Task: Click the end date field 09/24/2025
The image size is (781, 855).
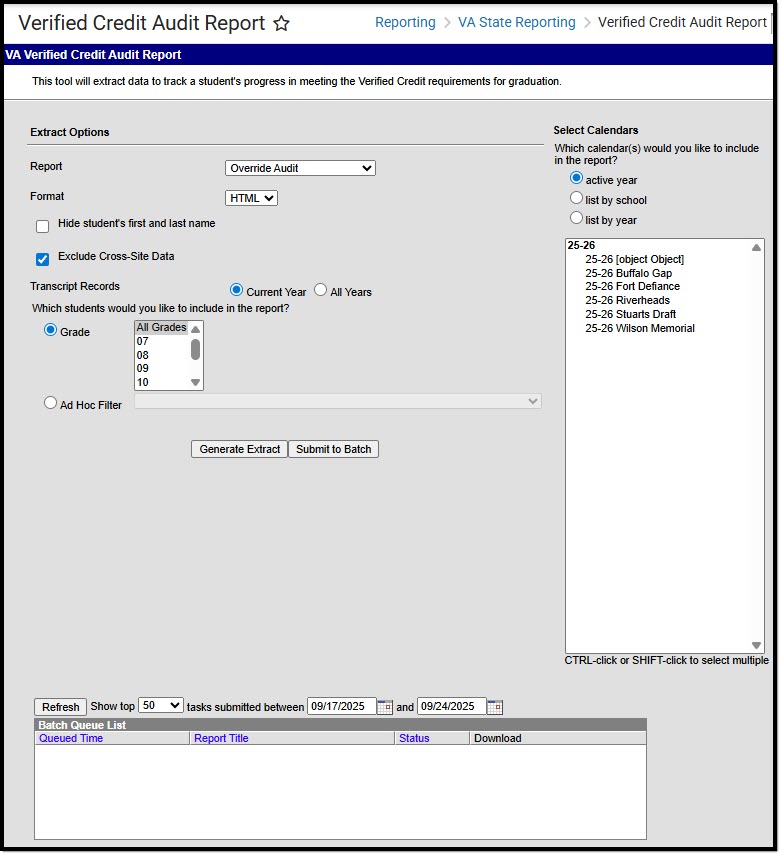Action: [x=452, y=706]
